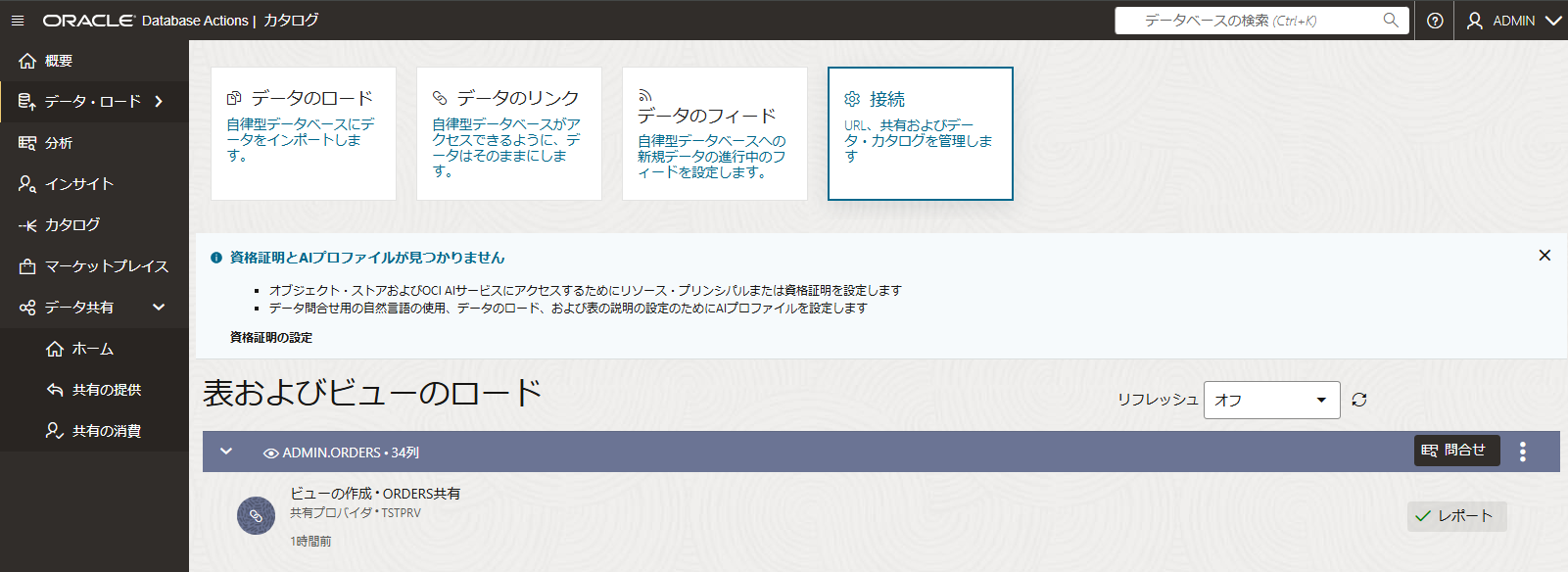The image size is (1568, 572).
Task: Open the データのフィード card
Action: 715,133
